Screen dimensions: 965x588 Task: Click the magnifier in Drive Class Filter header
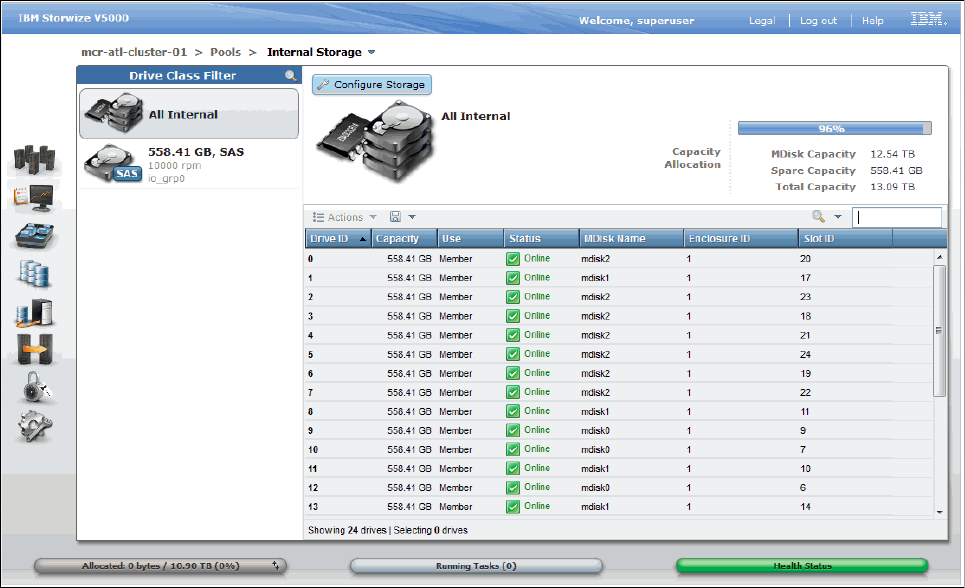291,76
